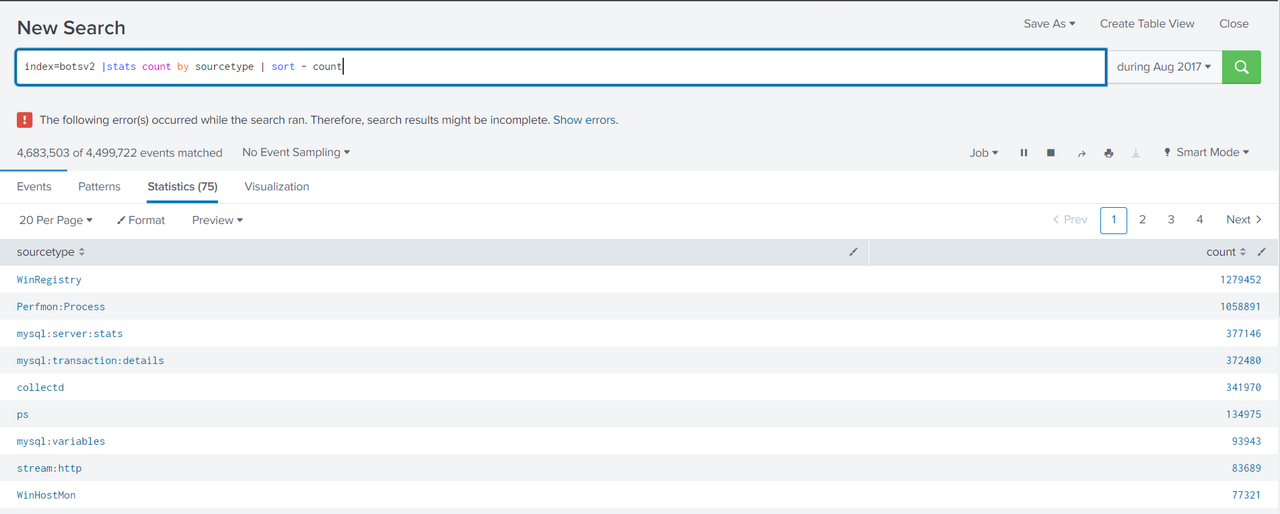Click the count value 372480
1280x514 pixels.
coord(1243,361)
